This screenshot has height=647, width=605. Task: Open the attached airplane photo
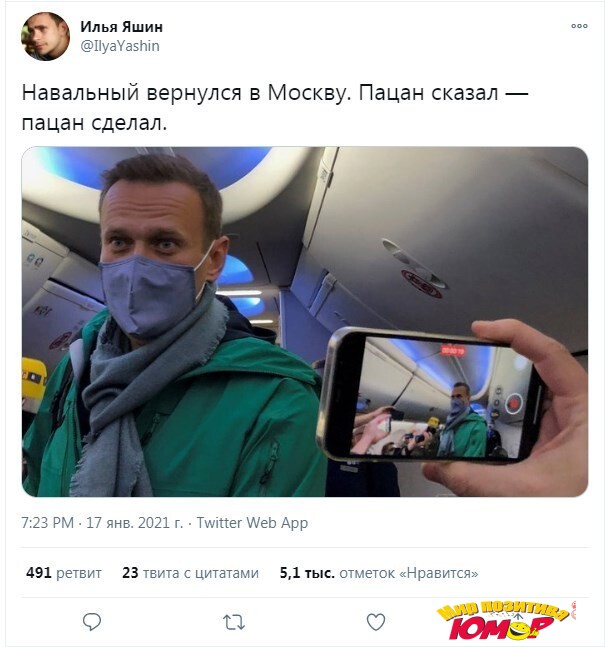click(x=305, y=321)
